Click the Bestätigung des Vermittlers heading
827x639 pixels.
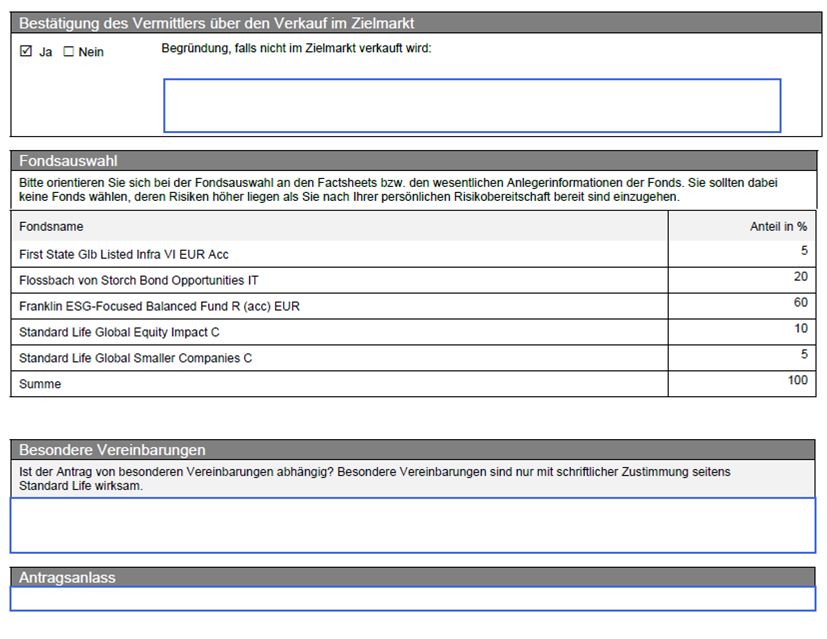coord(216,23)
